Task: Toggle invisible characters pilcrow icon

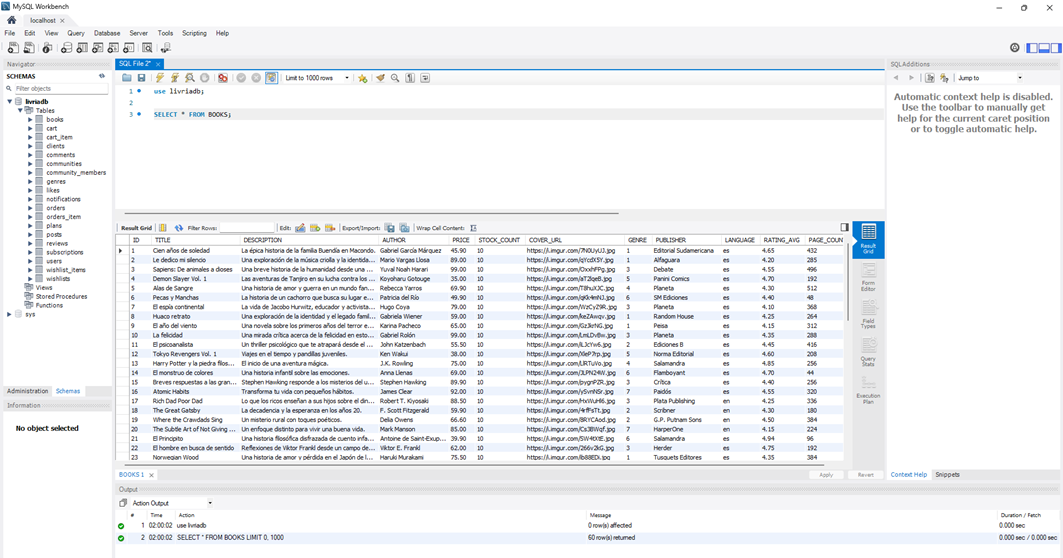Action: 410,78
